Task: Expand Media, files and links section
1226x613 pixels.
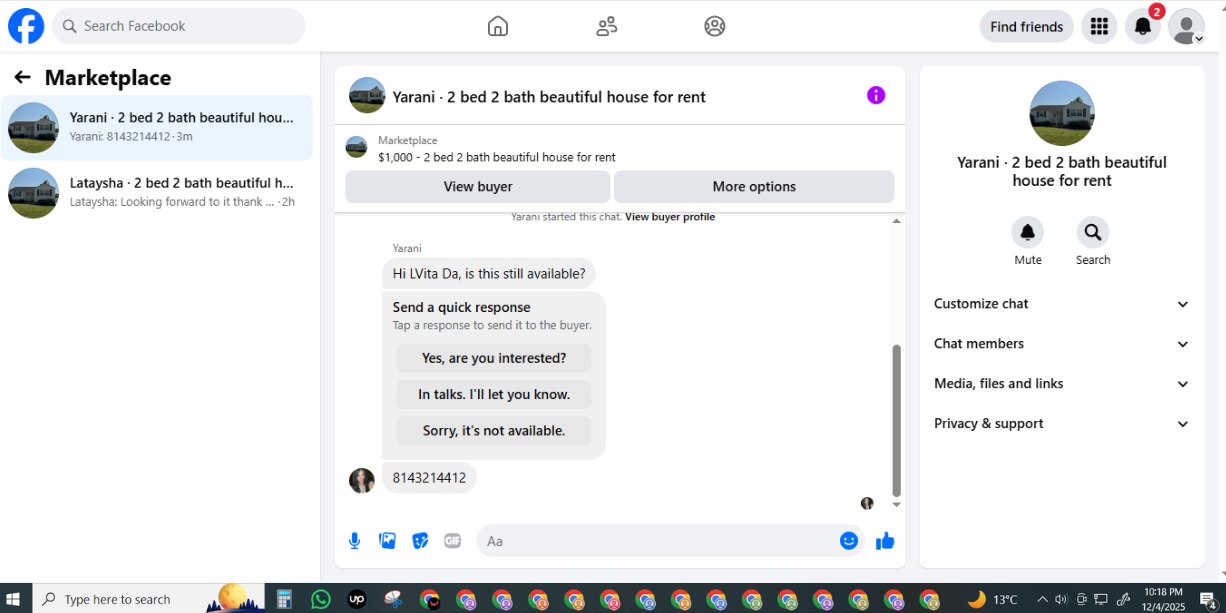Action: coord(1062,384)
